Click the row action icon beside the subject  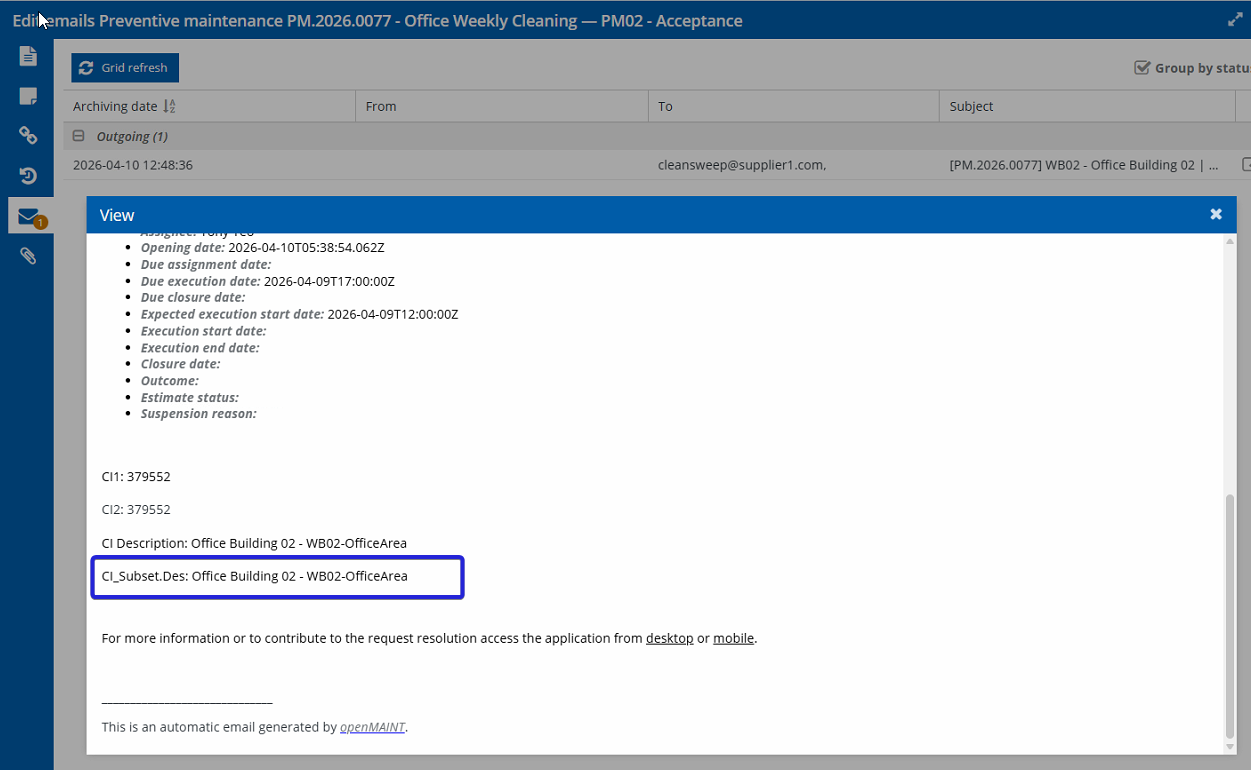click(1245, 165)
